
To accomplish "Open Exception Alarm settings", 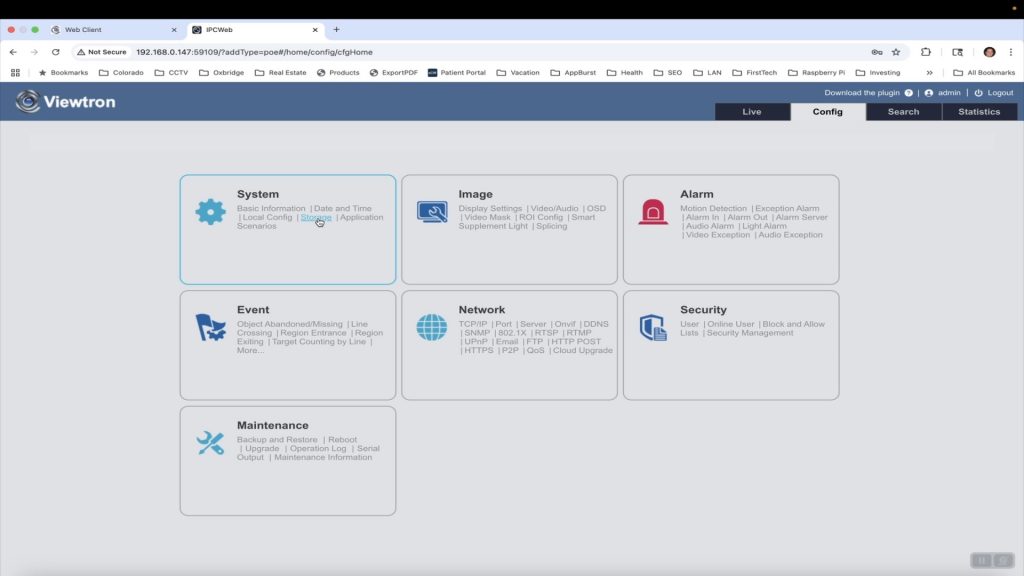I will point(787,208).
